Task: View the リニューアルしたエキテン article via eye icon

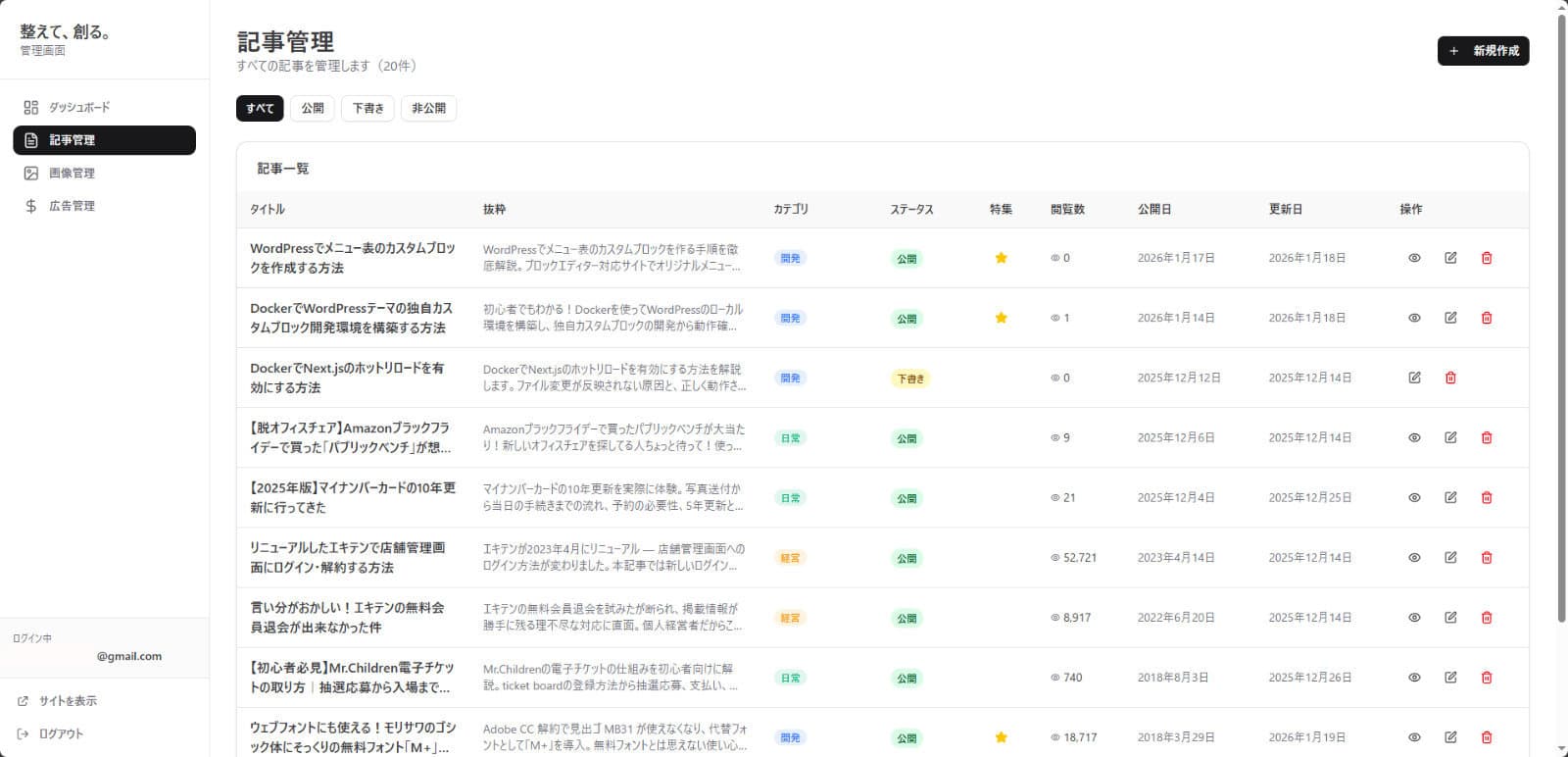Action: pos(1414,557)
